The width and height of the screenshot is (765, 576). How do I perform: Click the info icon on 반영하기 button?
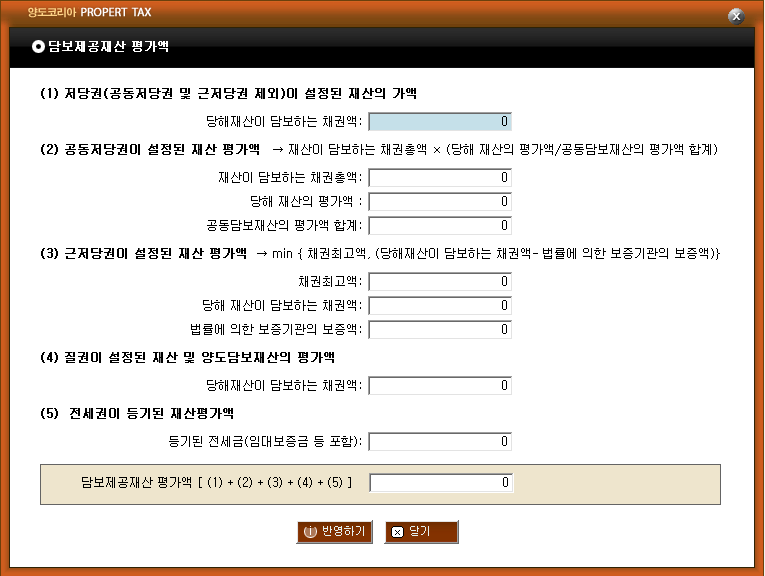(310, 532)
